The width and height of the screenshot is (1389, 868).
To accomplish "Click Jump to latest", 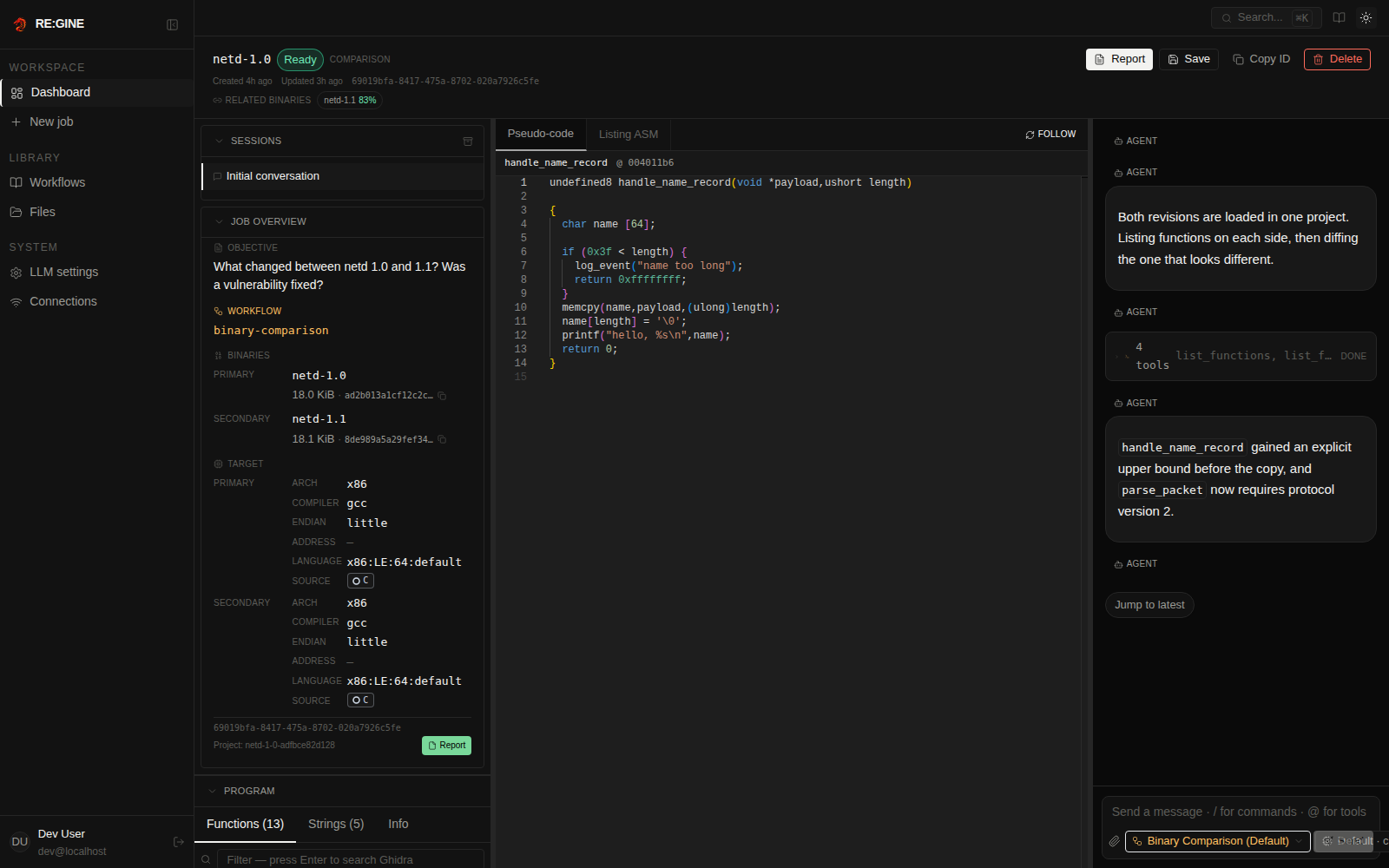I will pyautogui.click(x=1149, y=605).
